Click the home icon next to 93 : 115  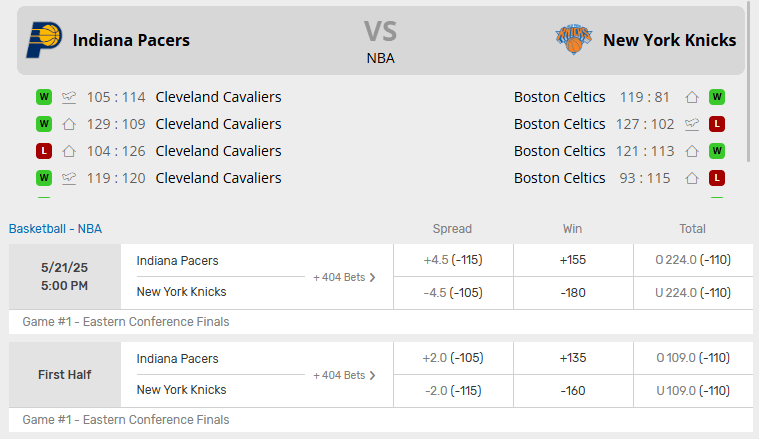pyautogui.click(x=692, y=179)
